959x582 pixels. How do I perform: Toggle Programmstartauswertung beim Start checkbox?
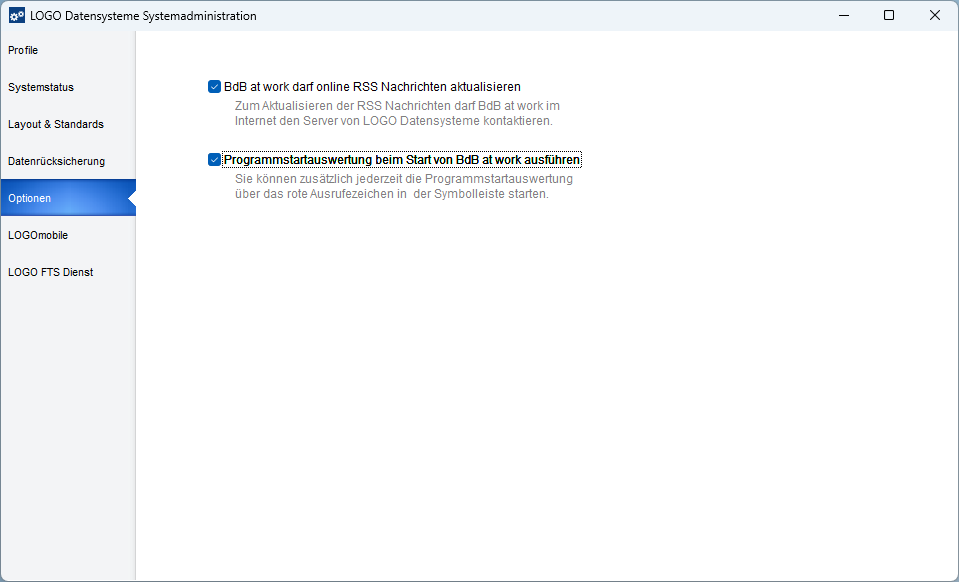tap(214, 160)
